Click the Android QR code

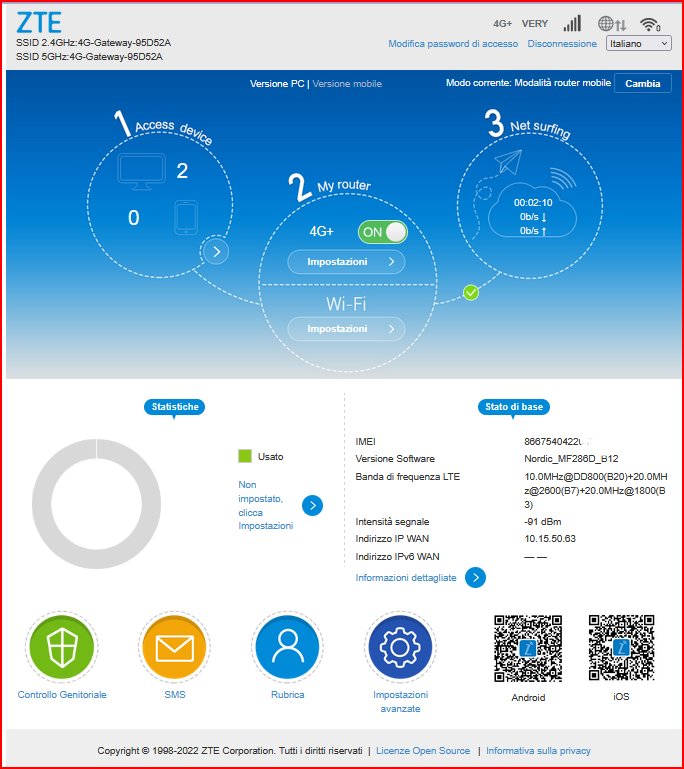click(x=527, y=648)
